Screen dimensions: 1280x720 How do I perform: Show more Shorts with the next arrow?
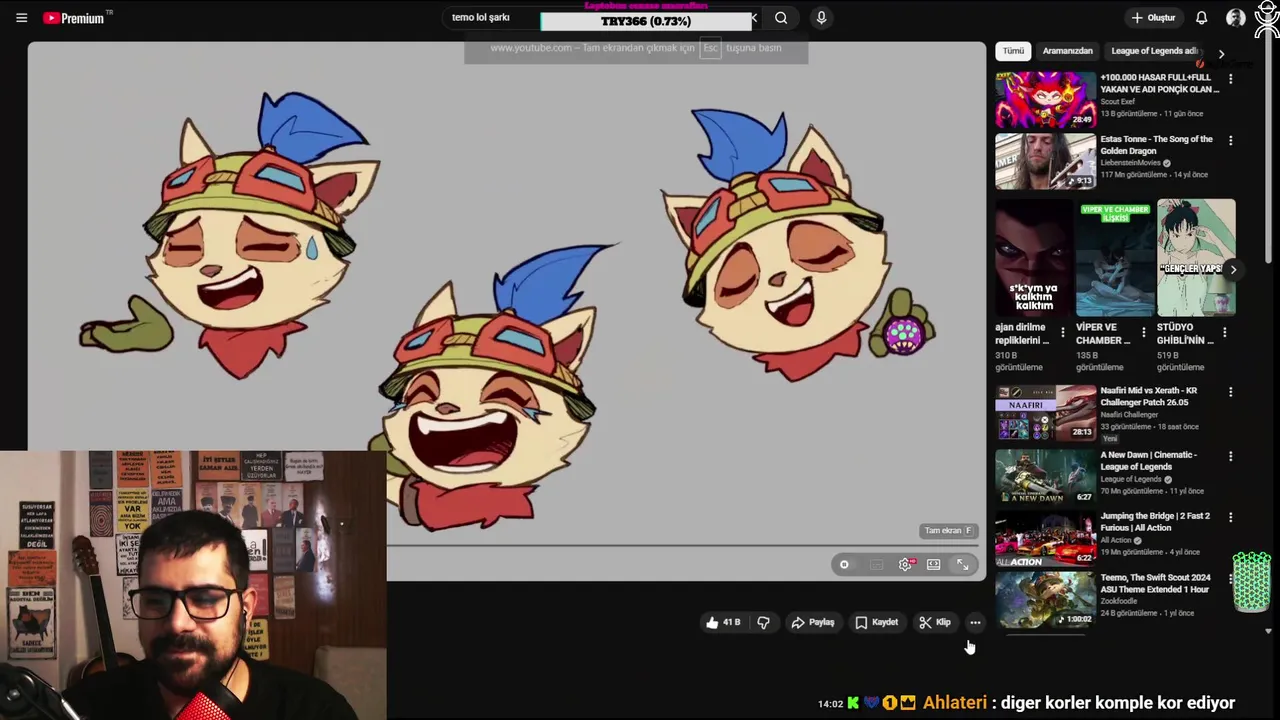click(1233, 269)
